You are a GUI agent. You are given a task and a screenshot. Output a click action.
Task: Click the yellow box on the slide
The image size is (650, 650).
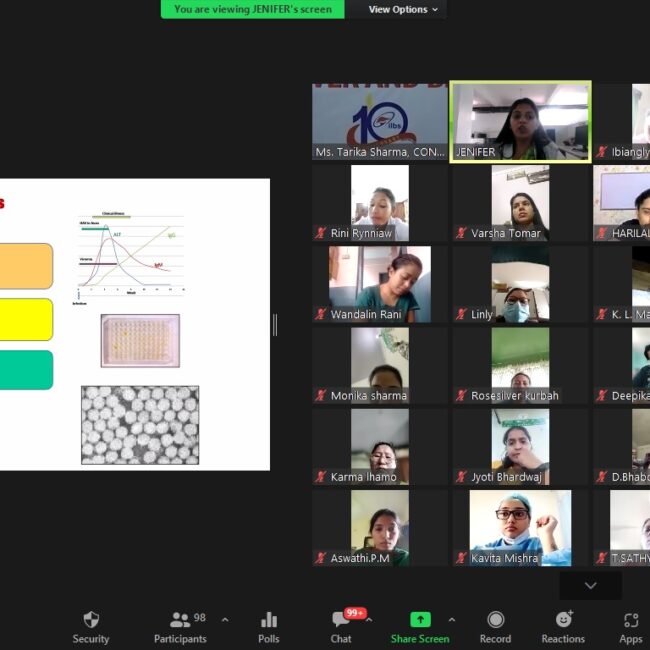click(x=26, y=319)
